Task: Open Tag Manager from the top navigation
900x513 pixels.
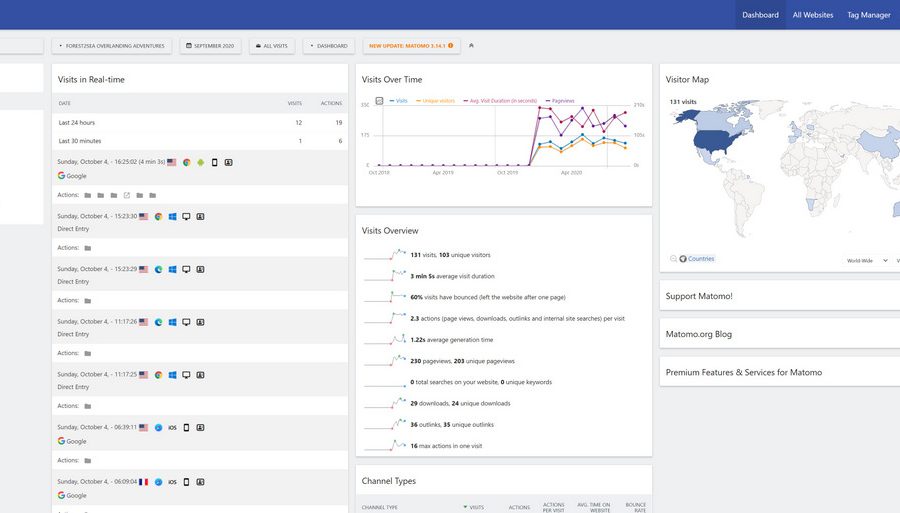Action: pyautogui.click(x=868, y=15)
